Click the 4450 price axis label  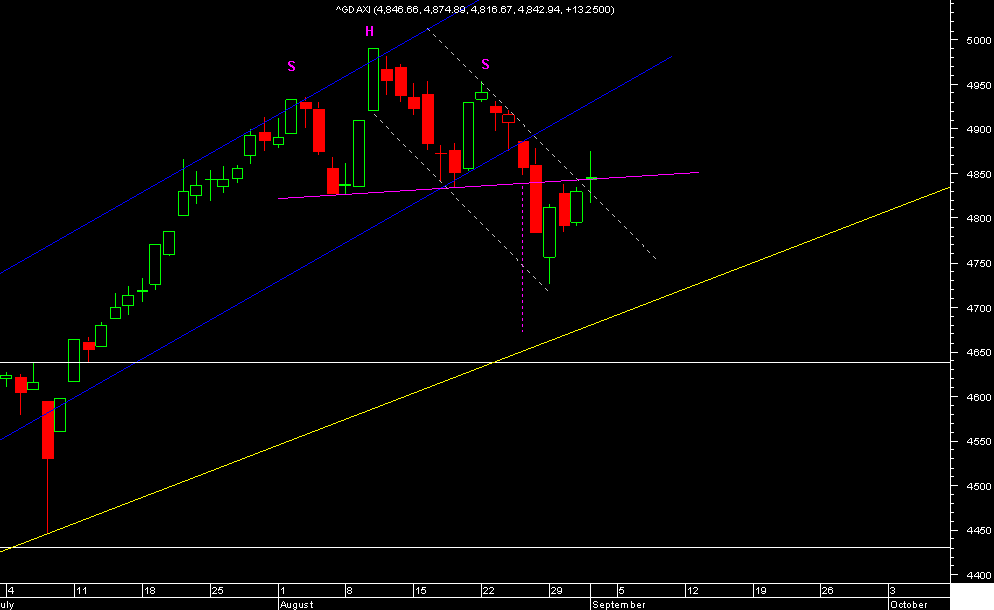979,531
